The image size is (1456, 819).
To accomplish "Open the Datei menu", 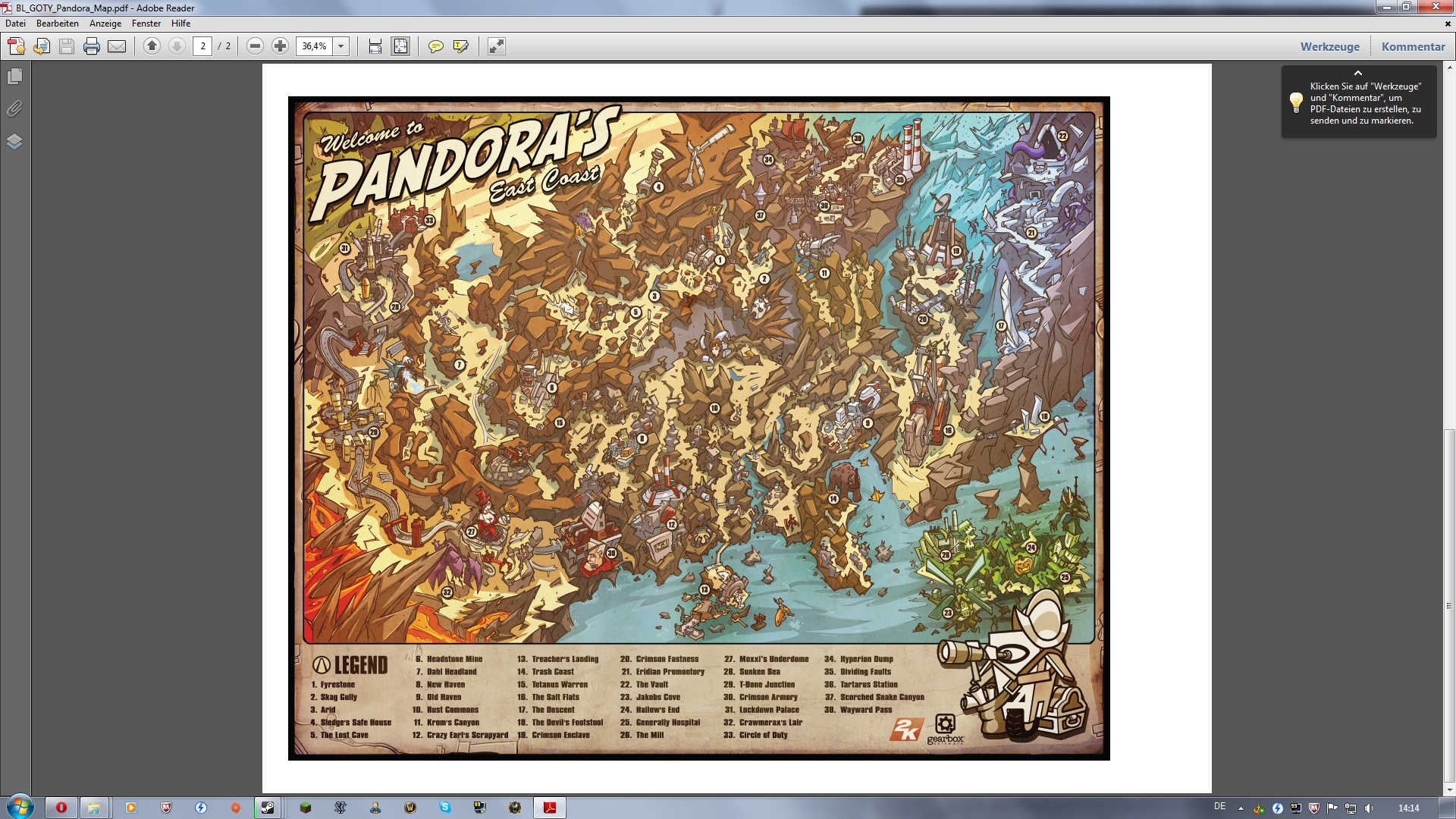I will (x=15, y=24).
